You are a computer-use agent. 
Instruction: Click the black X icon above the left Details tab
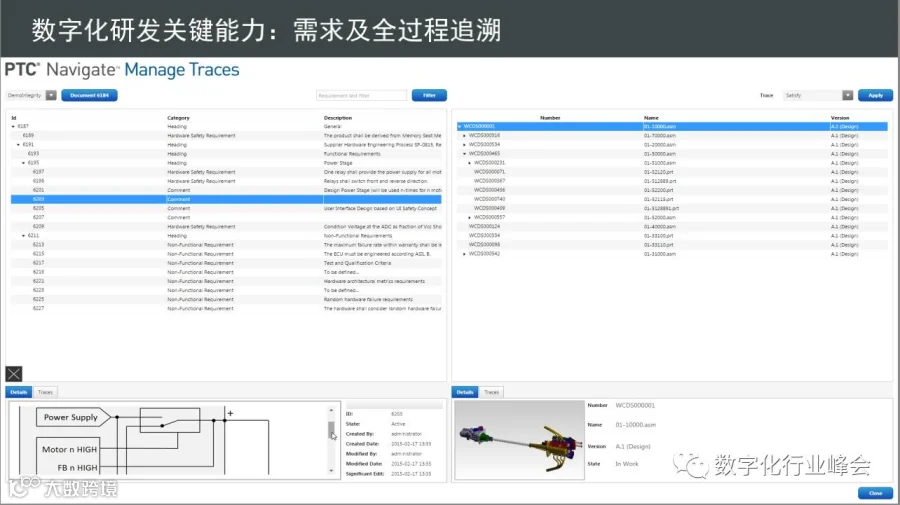14,374
